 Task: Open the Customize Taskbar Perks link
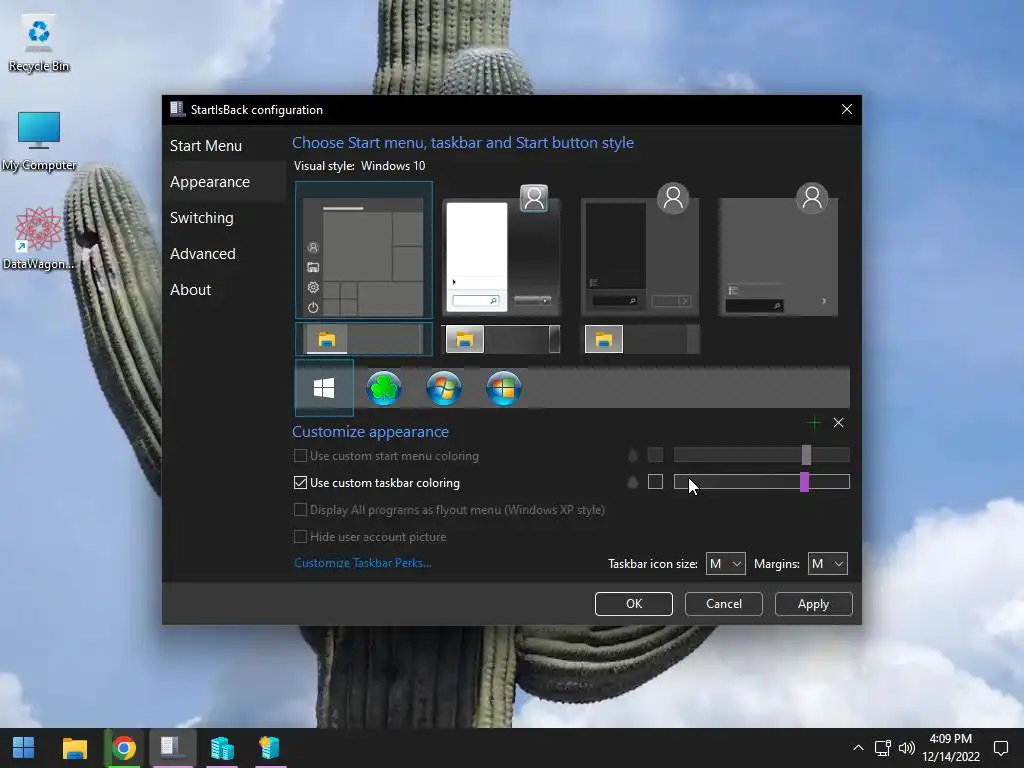(362, 563)
